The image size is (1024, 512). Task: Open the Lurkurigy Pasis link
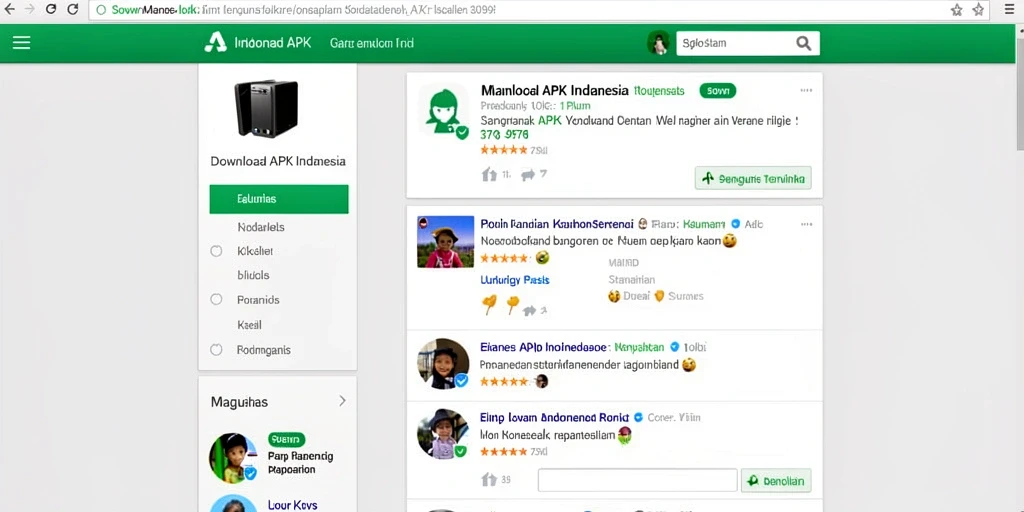tap(515, 280)
